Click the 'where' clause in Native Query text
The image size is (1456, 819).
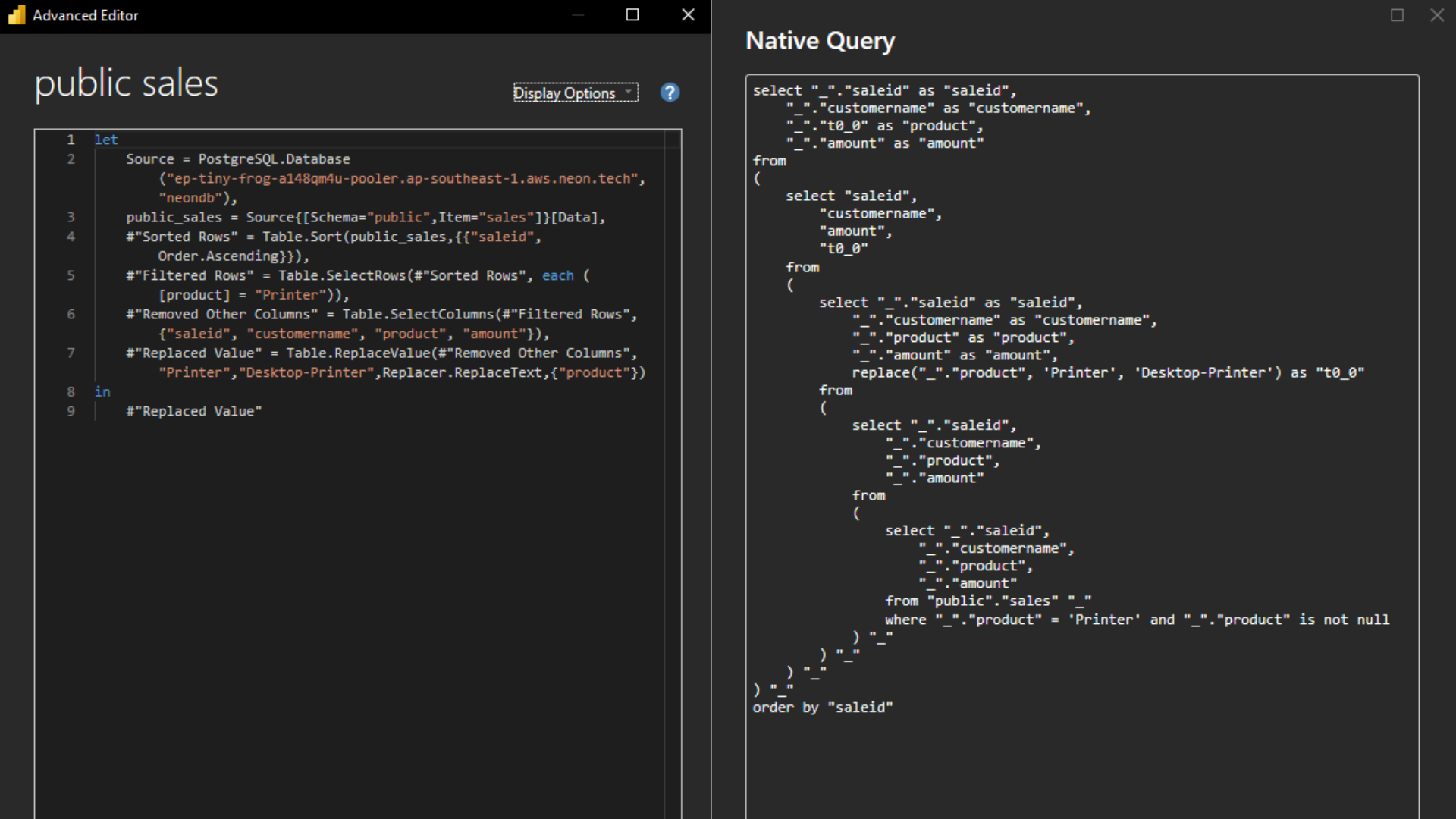pos(905,620)
